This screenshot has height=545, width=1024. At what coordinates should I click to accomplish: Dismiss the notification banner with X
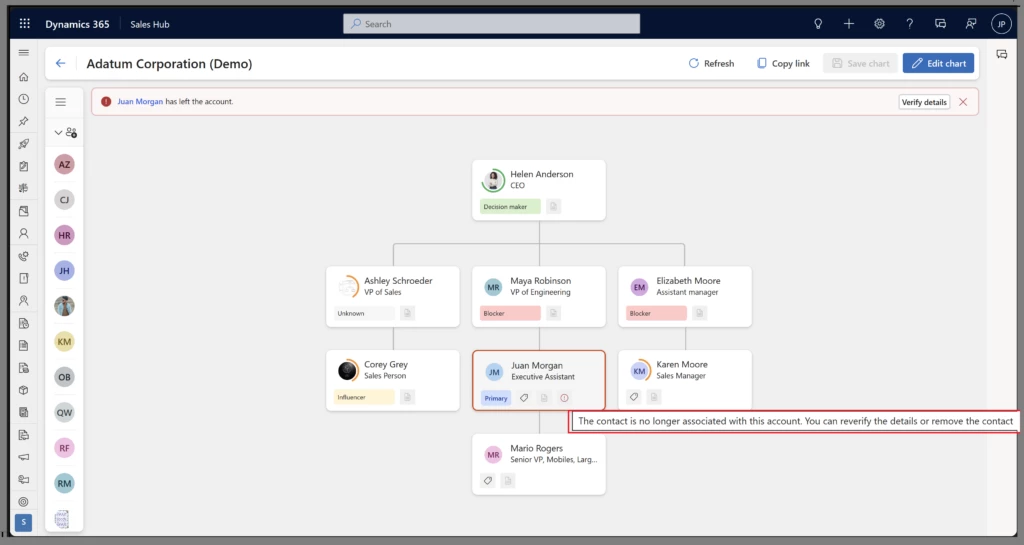963,102
